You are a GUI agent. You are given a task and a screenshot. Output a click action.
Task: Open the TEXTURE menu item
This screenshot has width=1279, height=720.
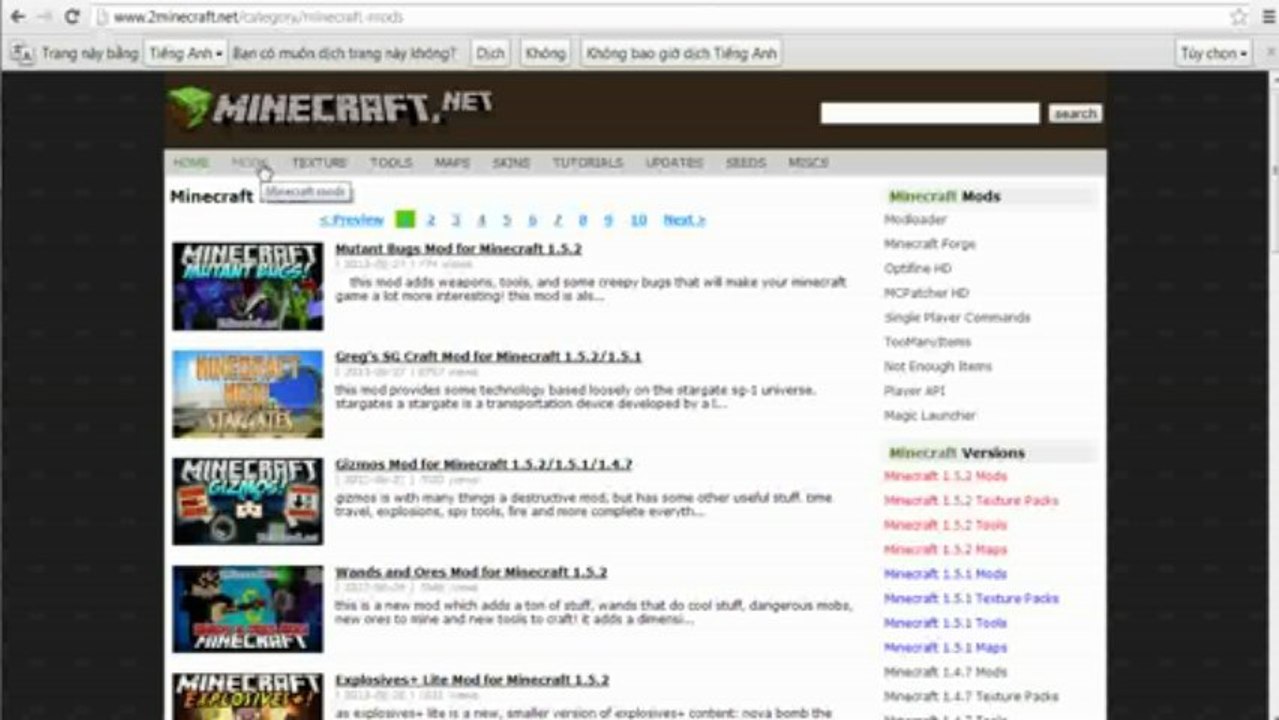click(319, 162)
